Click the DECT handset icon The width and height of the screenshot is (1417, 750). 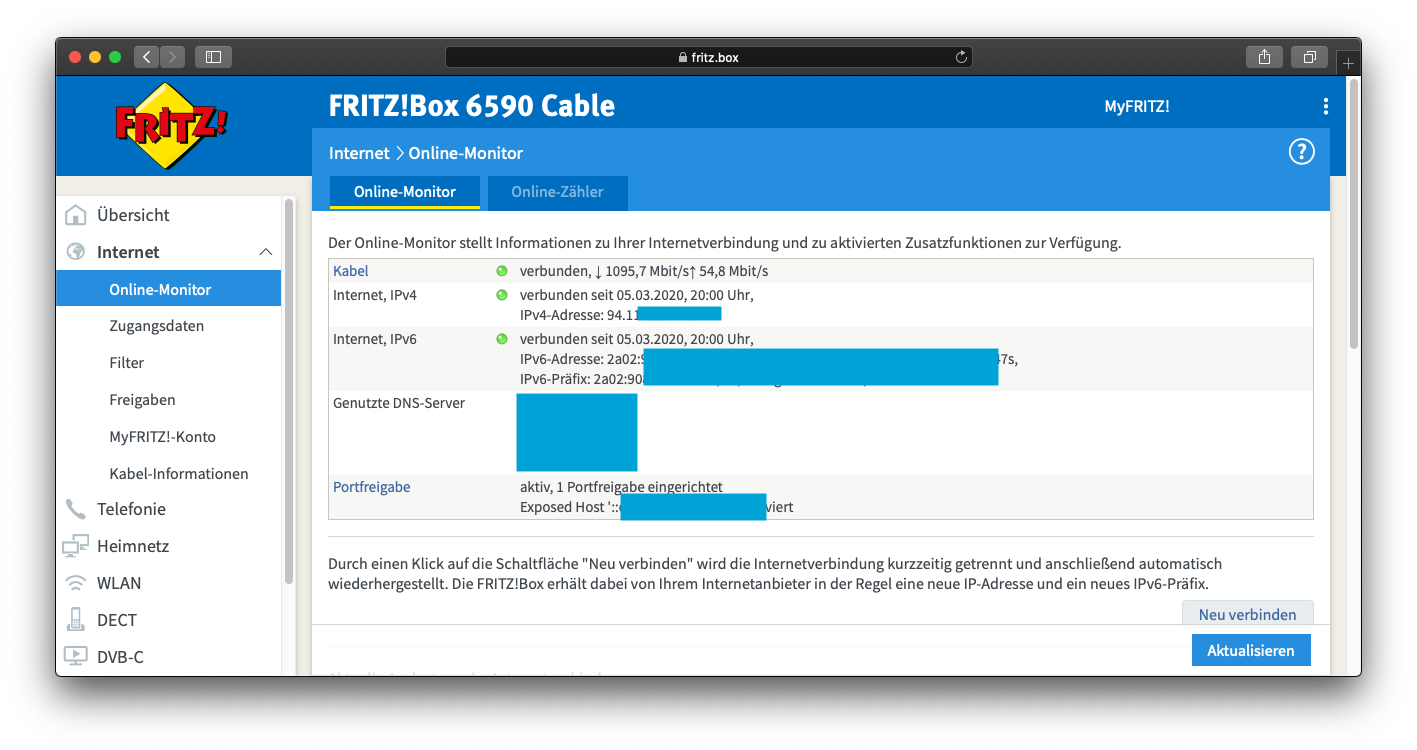[x=75, y=620]
